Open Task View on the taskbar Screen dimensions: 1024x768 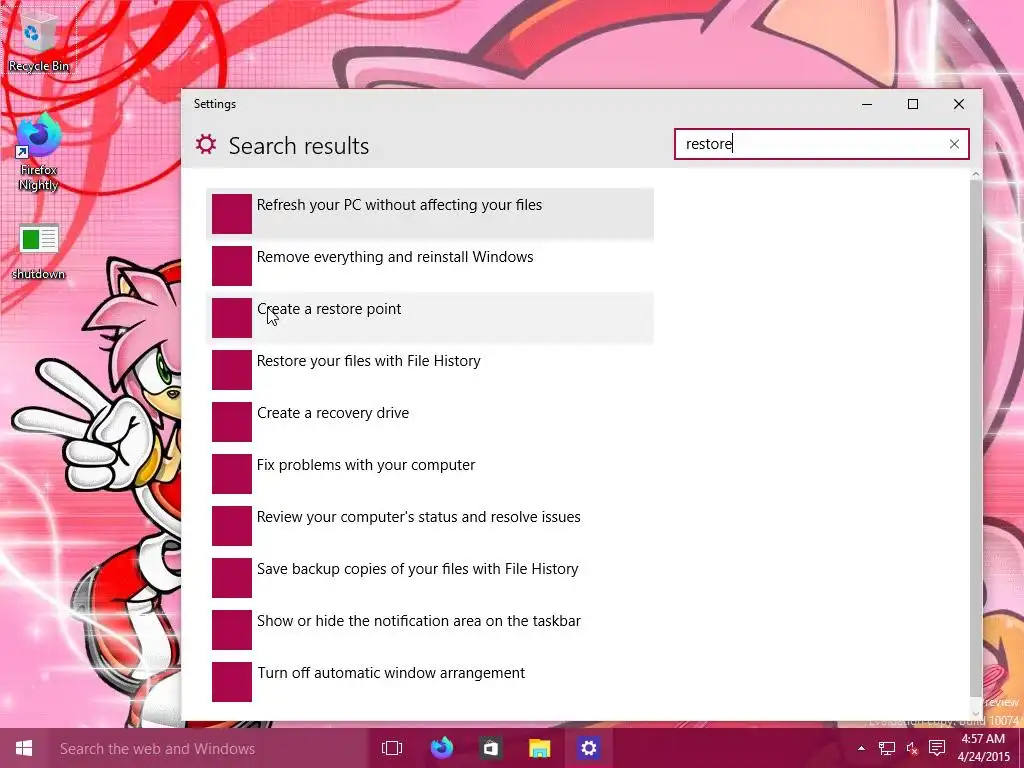[392, 748]
